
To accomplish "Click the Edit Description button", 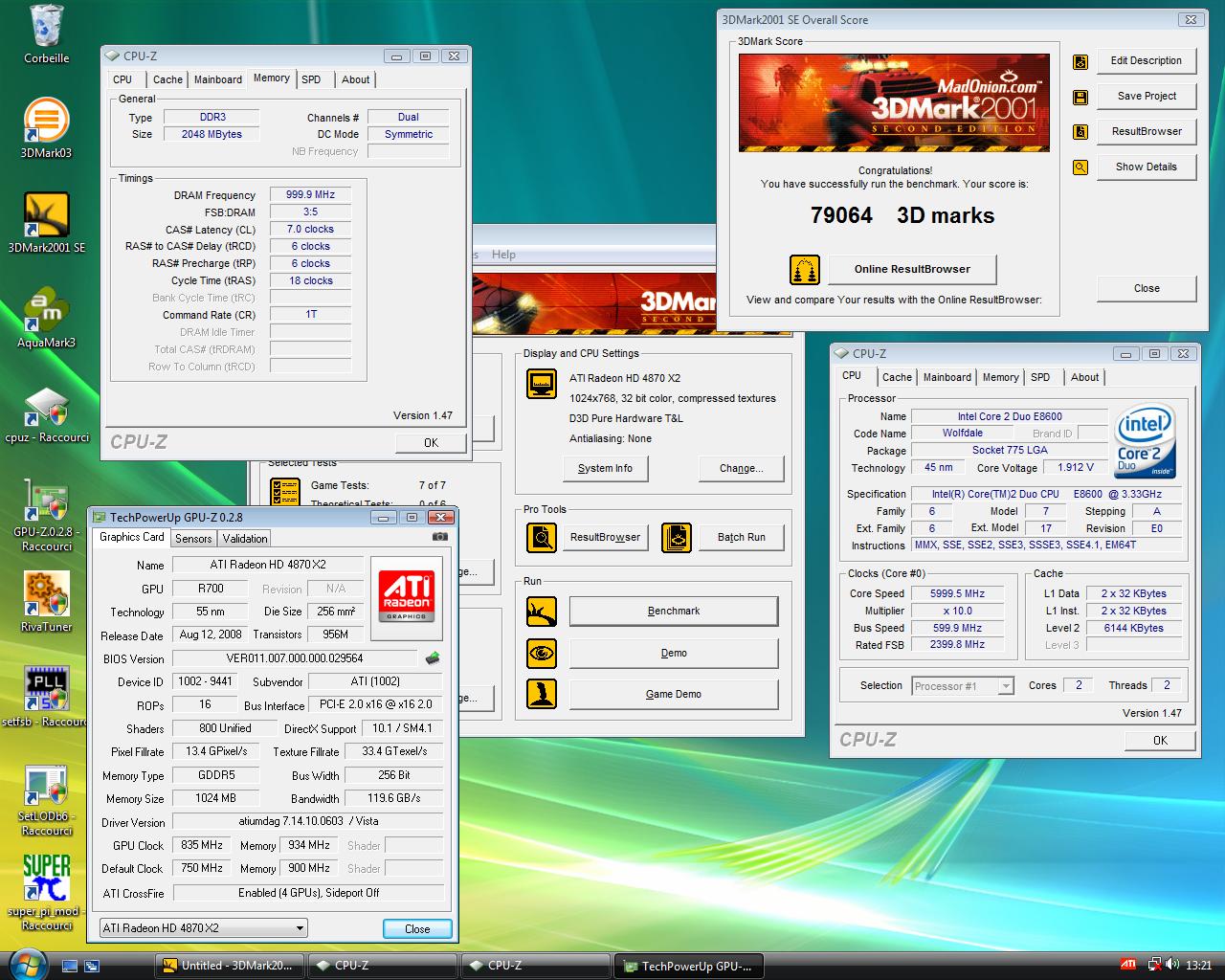I will [1146, 61].
